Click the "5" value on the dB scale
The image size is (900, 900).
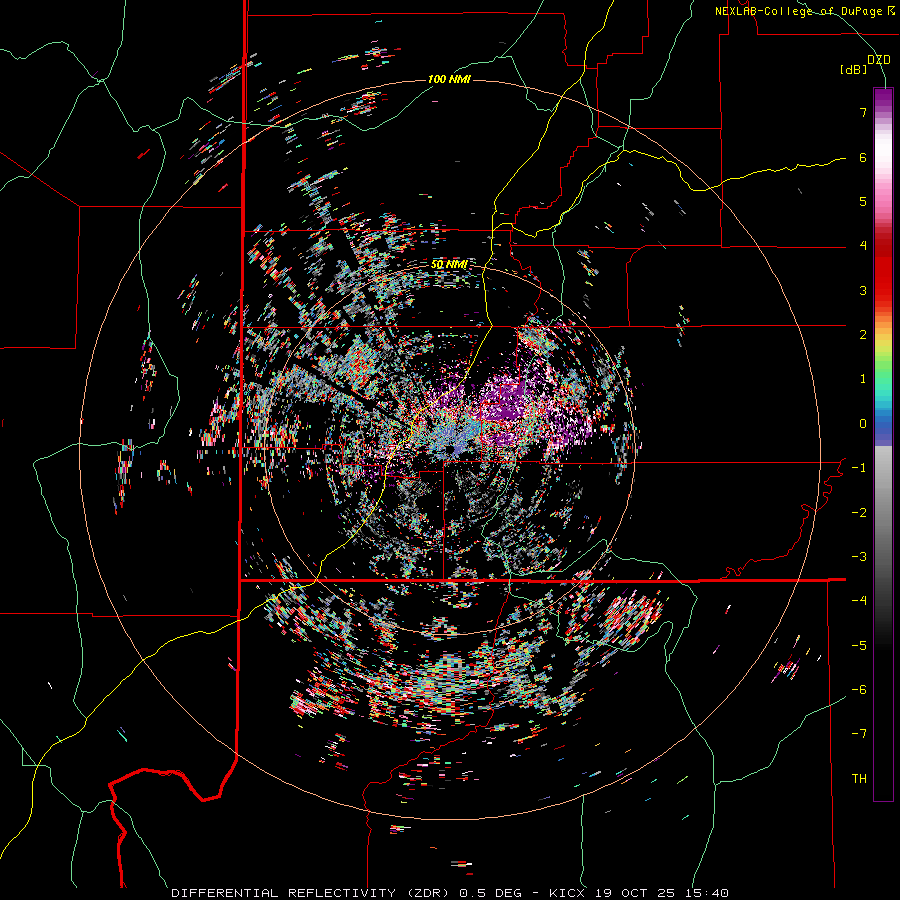[x=863, y=201]
